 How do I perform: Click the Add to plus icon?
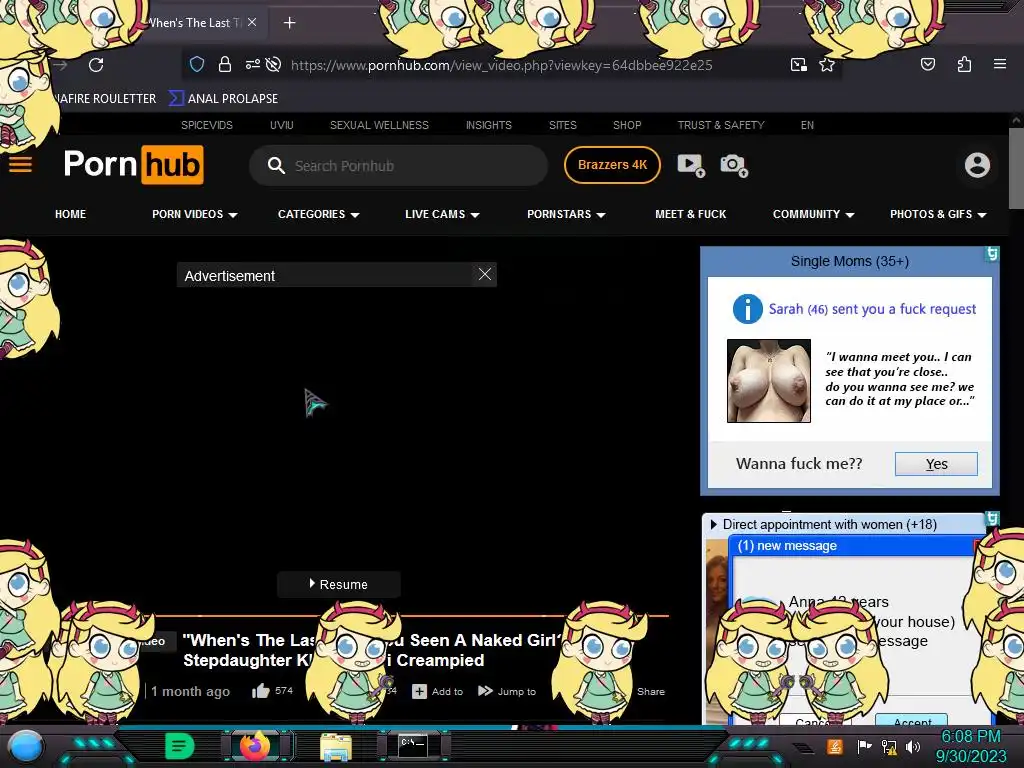419,691
